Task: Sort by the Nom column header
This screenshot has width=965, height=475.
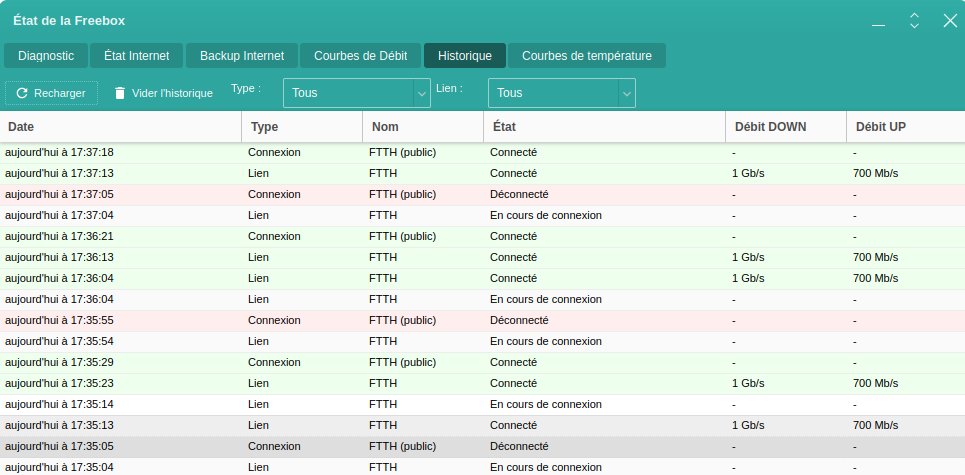Action: (423, 127)
